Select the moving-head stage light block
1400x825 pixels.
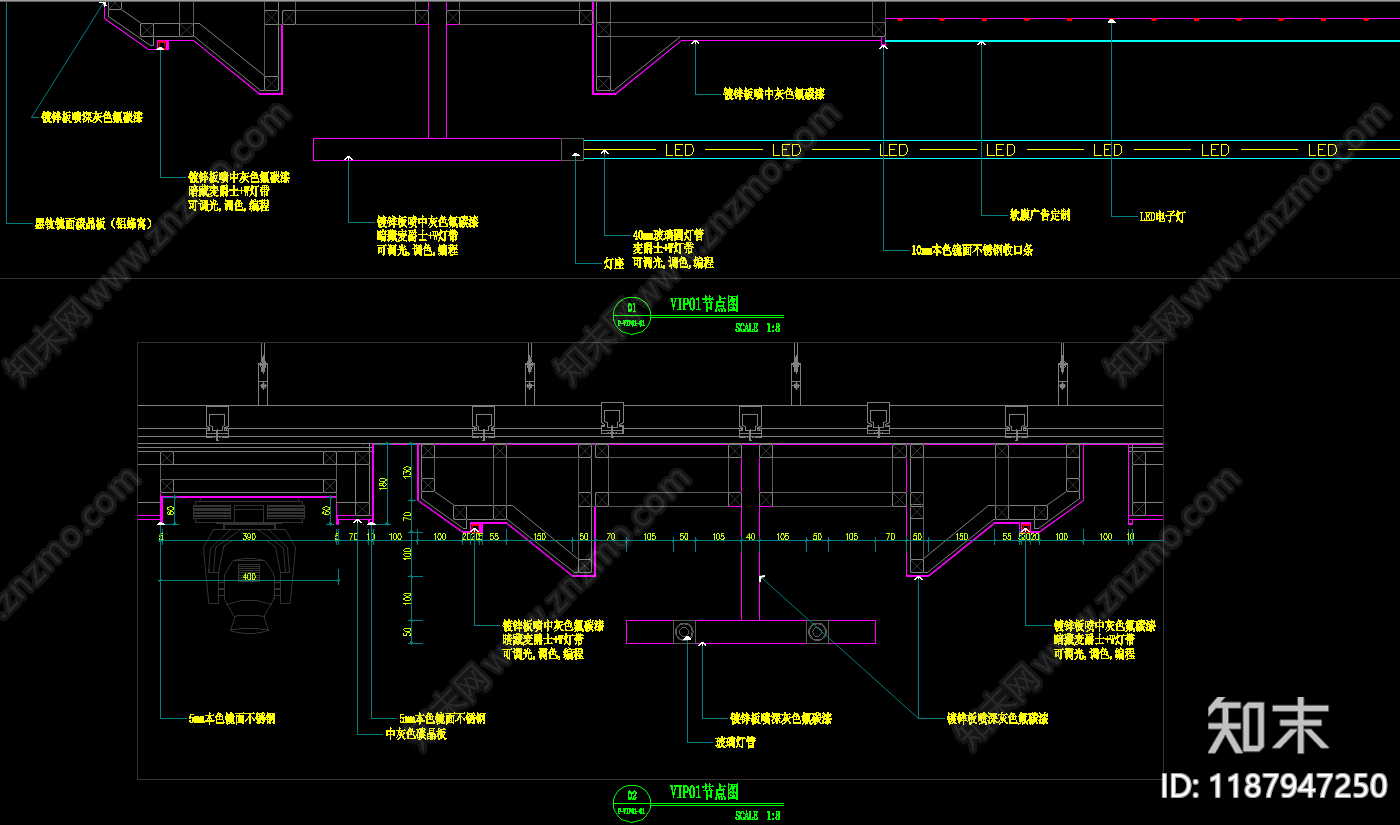pyautogui.click(x=249, y=567)
